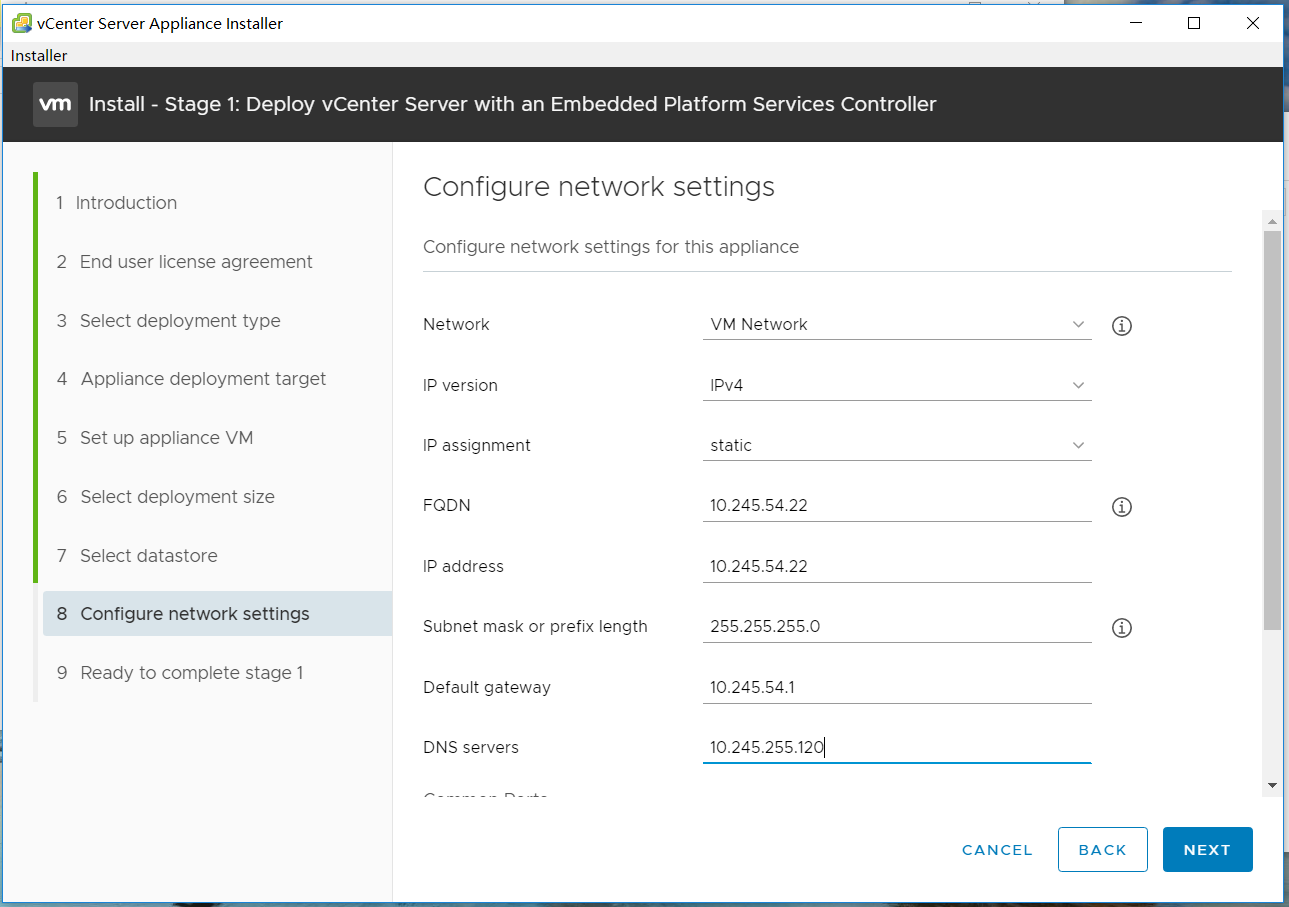Go to step 1 Introduction
The height and width of the screenshot is (907, 1289).
coord(116,203)
